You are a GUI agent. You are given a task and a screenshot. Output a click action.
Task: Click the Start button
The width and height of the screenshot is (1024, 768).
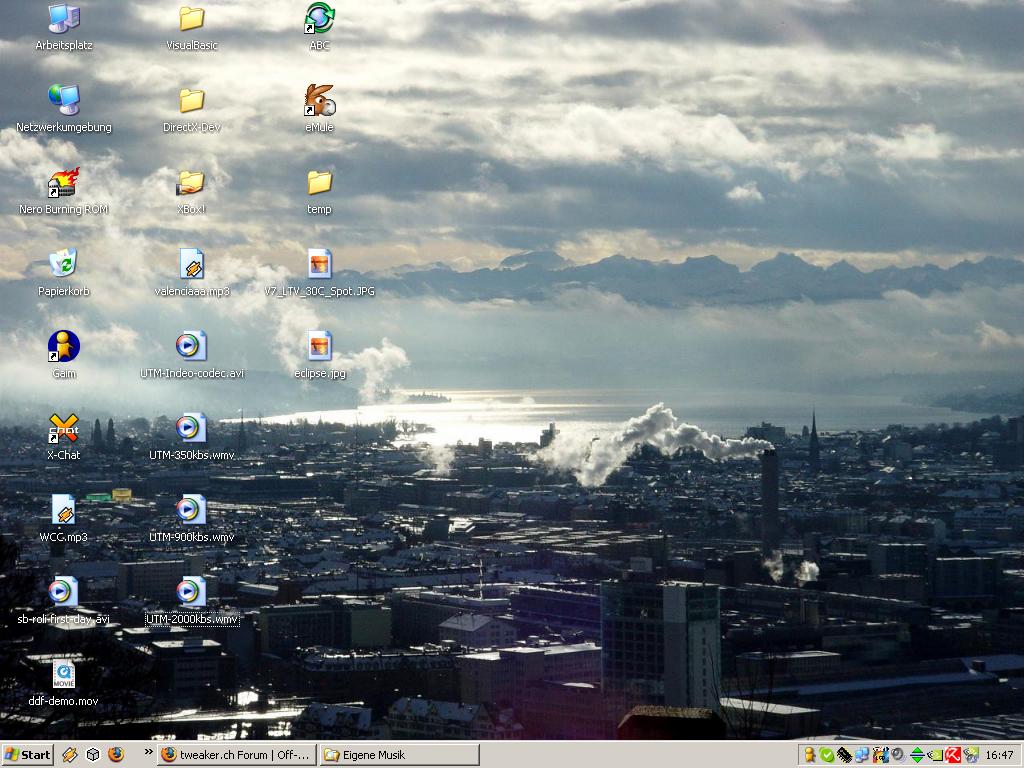pos(28,755)
